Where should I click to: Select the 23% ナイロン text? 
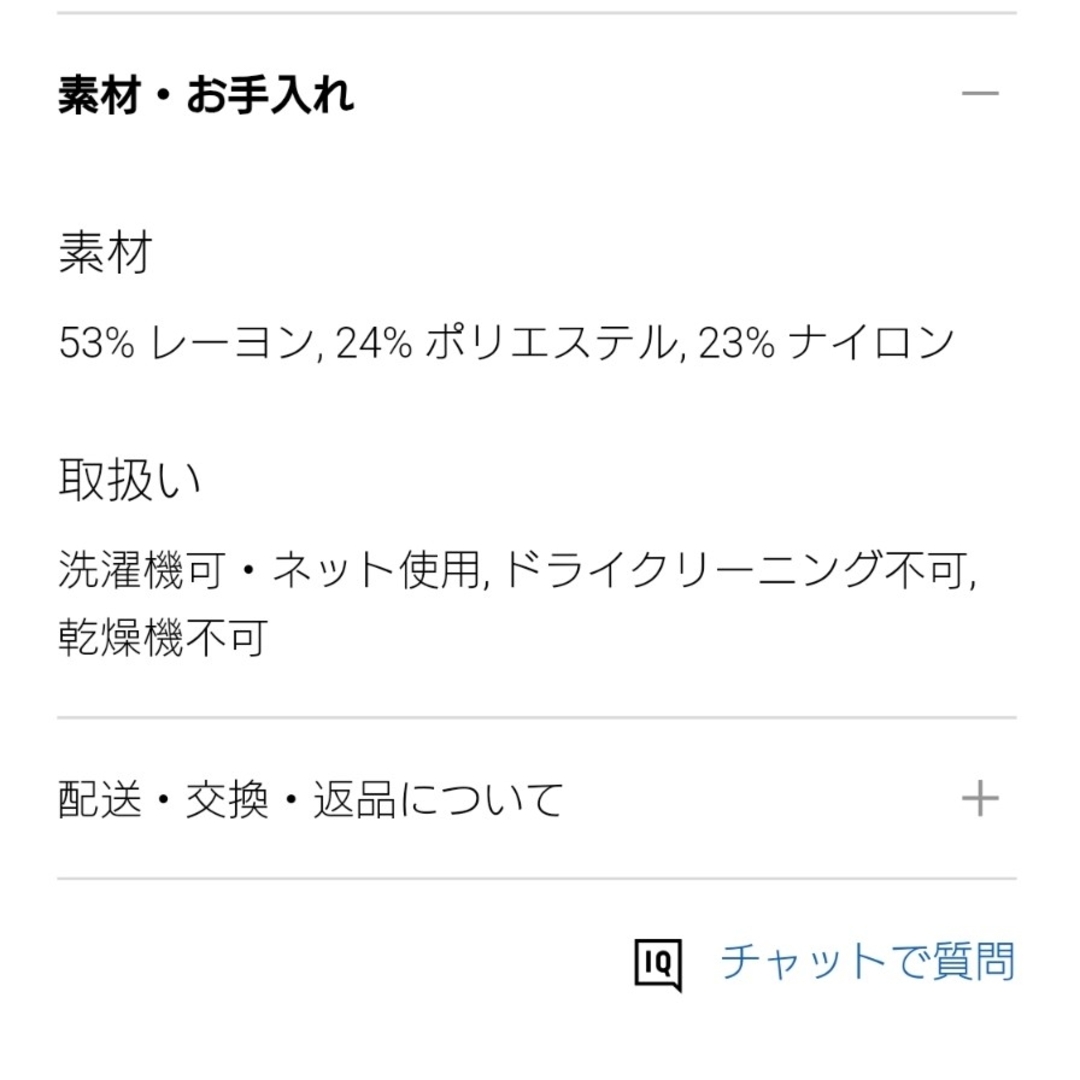[x=827, y=342]
